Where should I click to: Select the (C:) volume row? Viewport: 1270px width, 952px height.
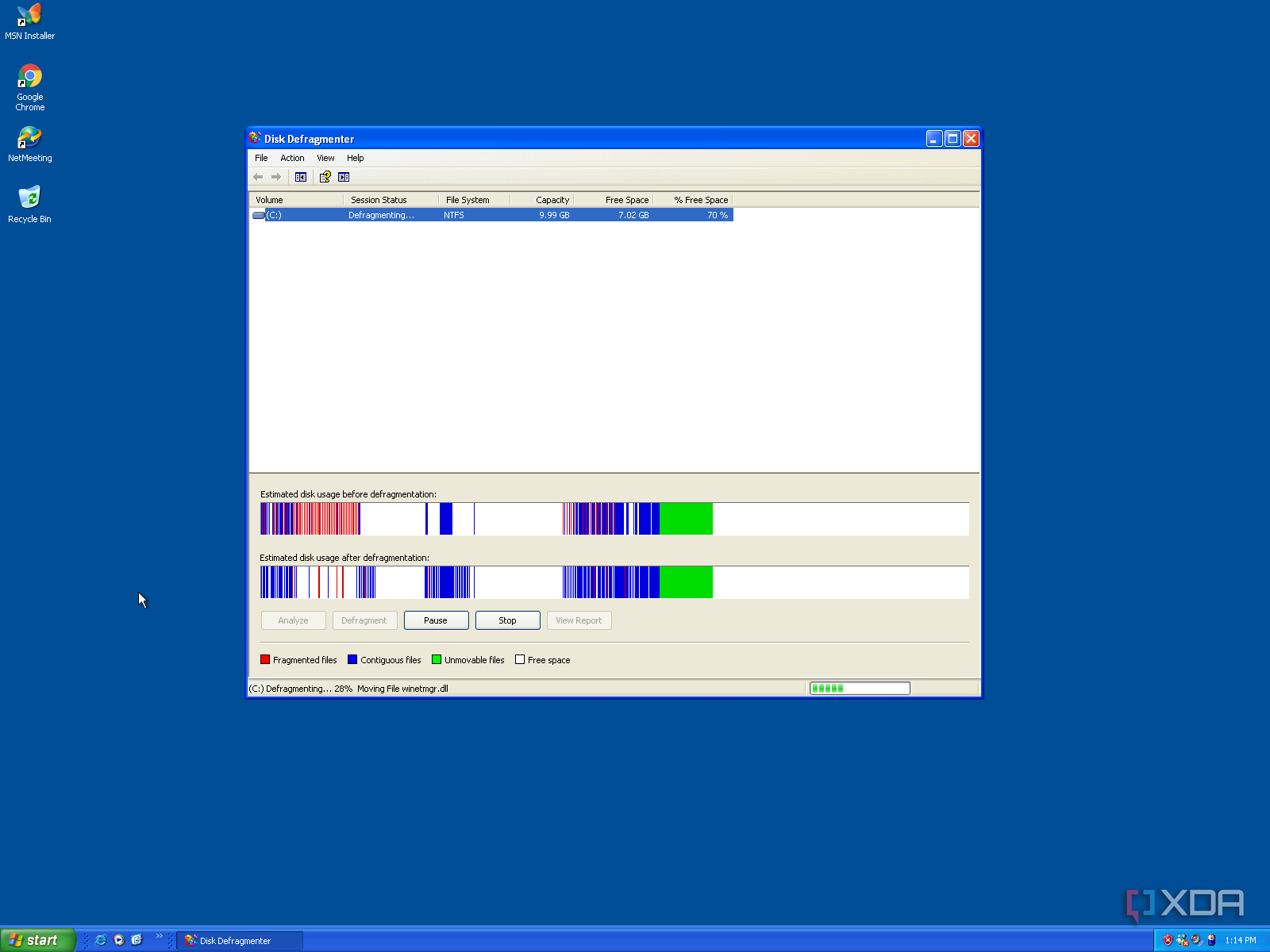coord(491,215)
